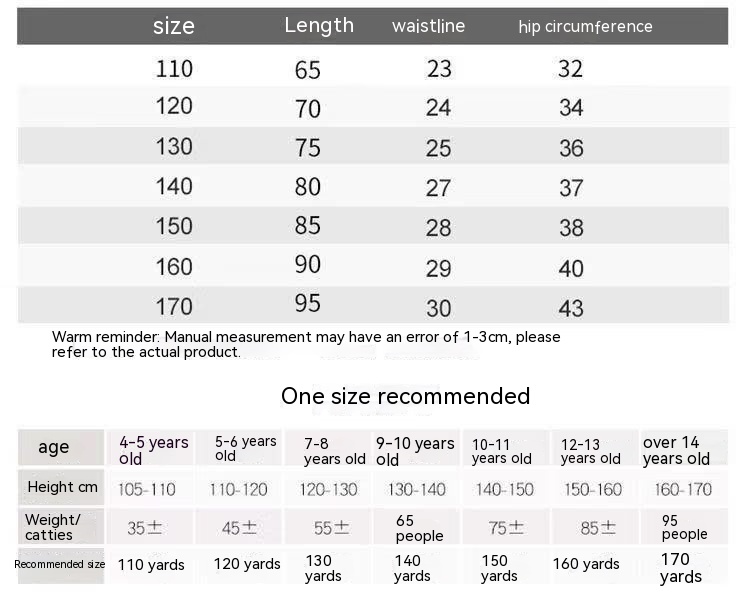Click the 'Weight/catties' row label

[x=52, y=526]
